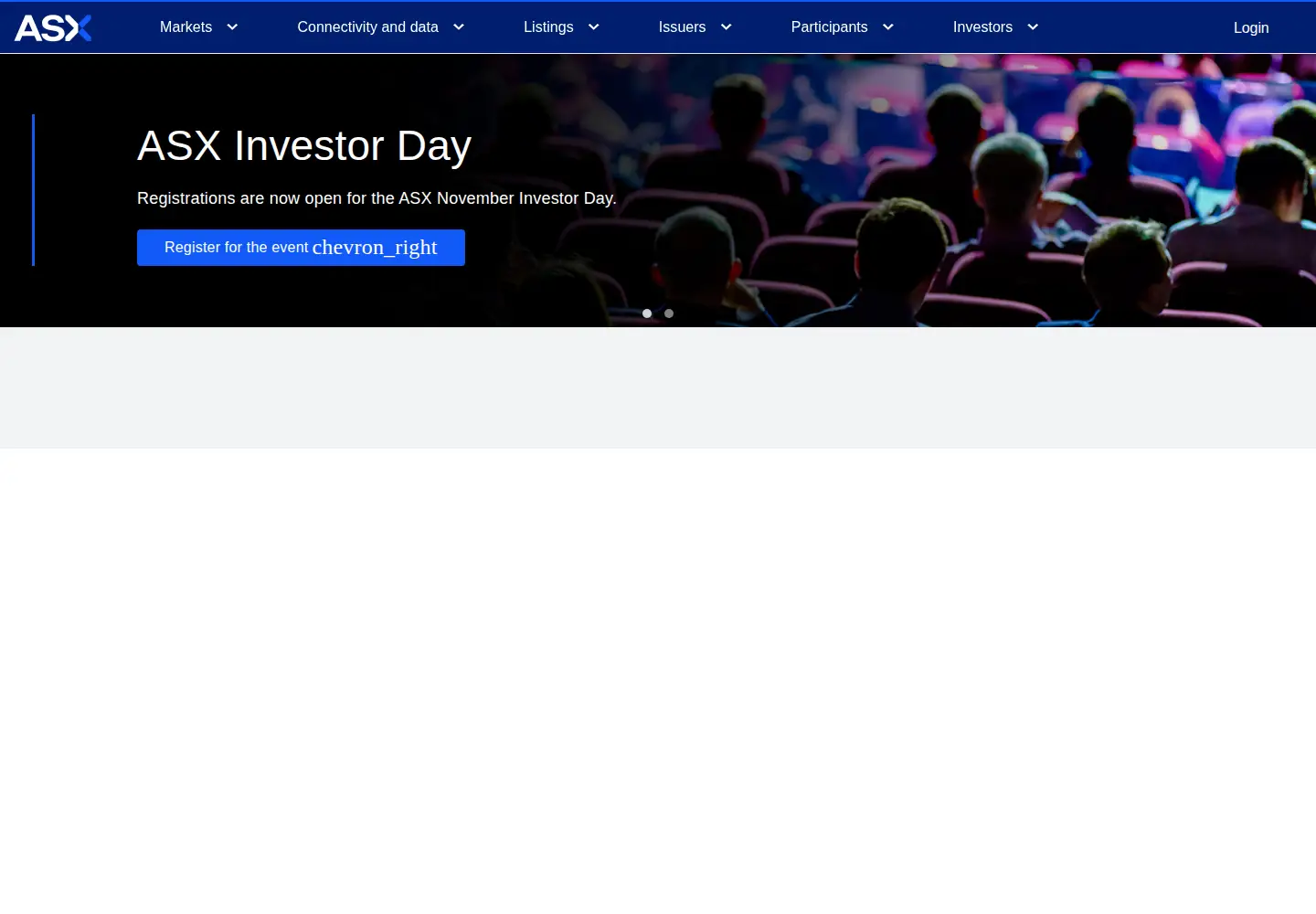This screenshot has height=914, width=1316.
Task: Open the Listings menu
Action: coord(548,27)
